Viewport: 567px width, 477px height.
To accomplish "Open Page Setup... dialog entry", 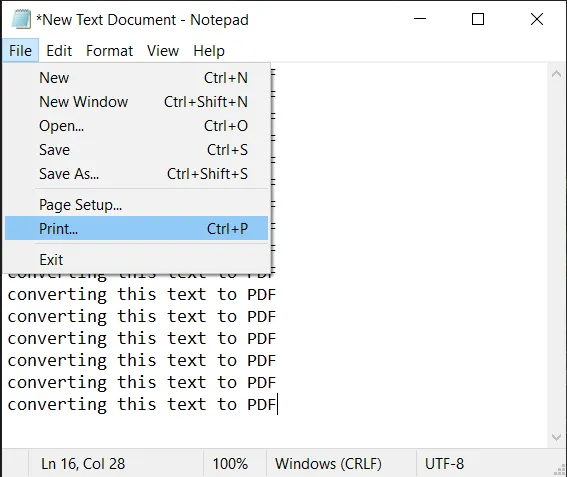I will coord(136,205).
